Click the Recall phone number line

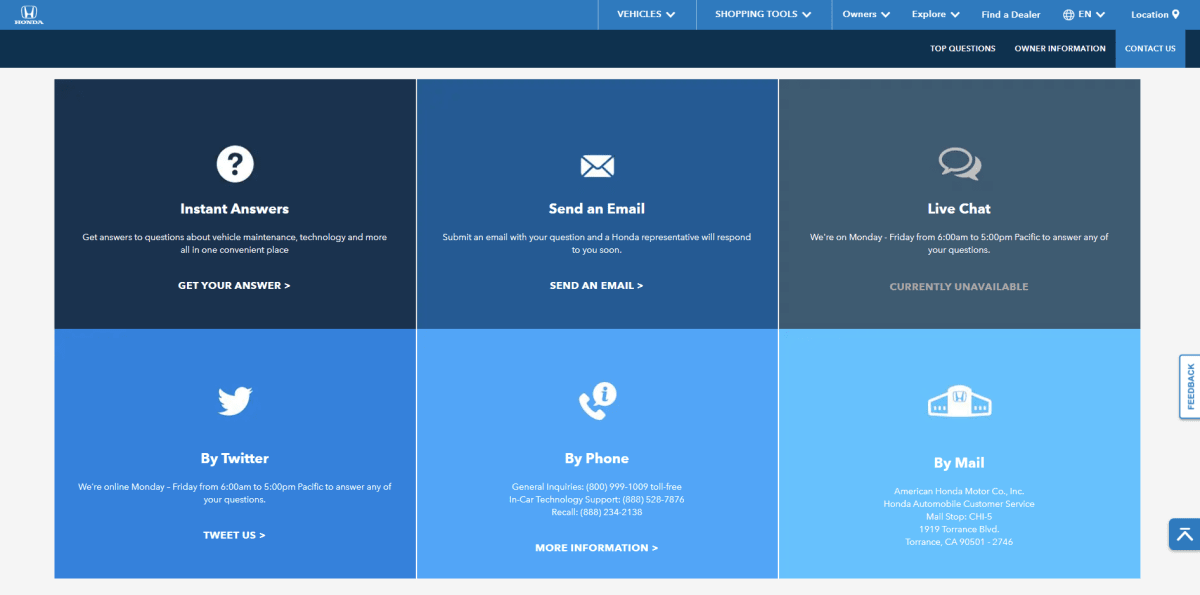(x=597, y=512)
